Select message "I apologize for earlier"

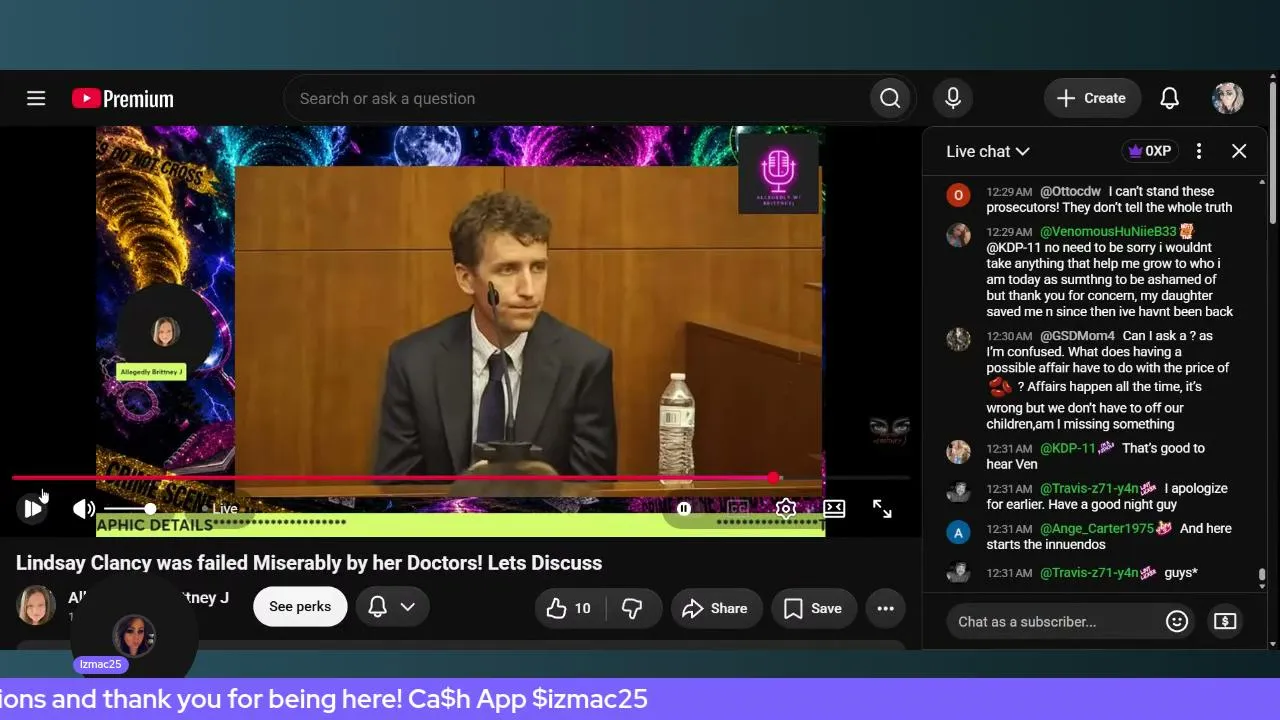1107,496
